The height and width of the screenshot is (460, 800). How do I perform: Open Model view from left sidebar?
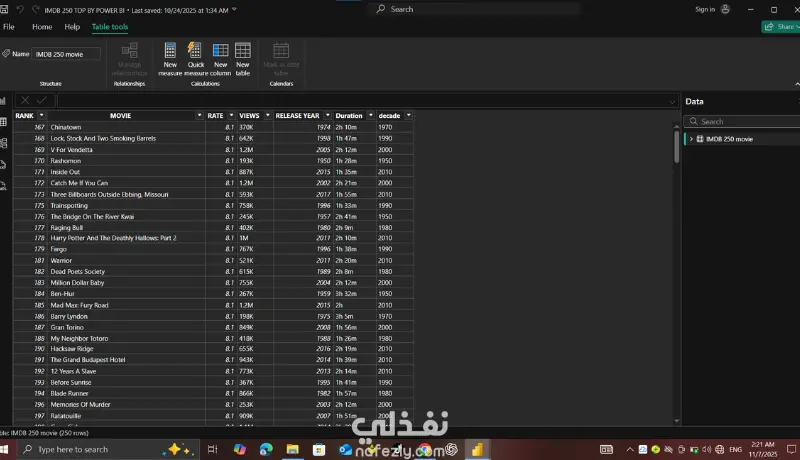(x=4, y=143)
